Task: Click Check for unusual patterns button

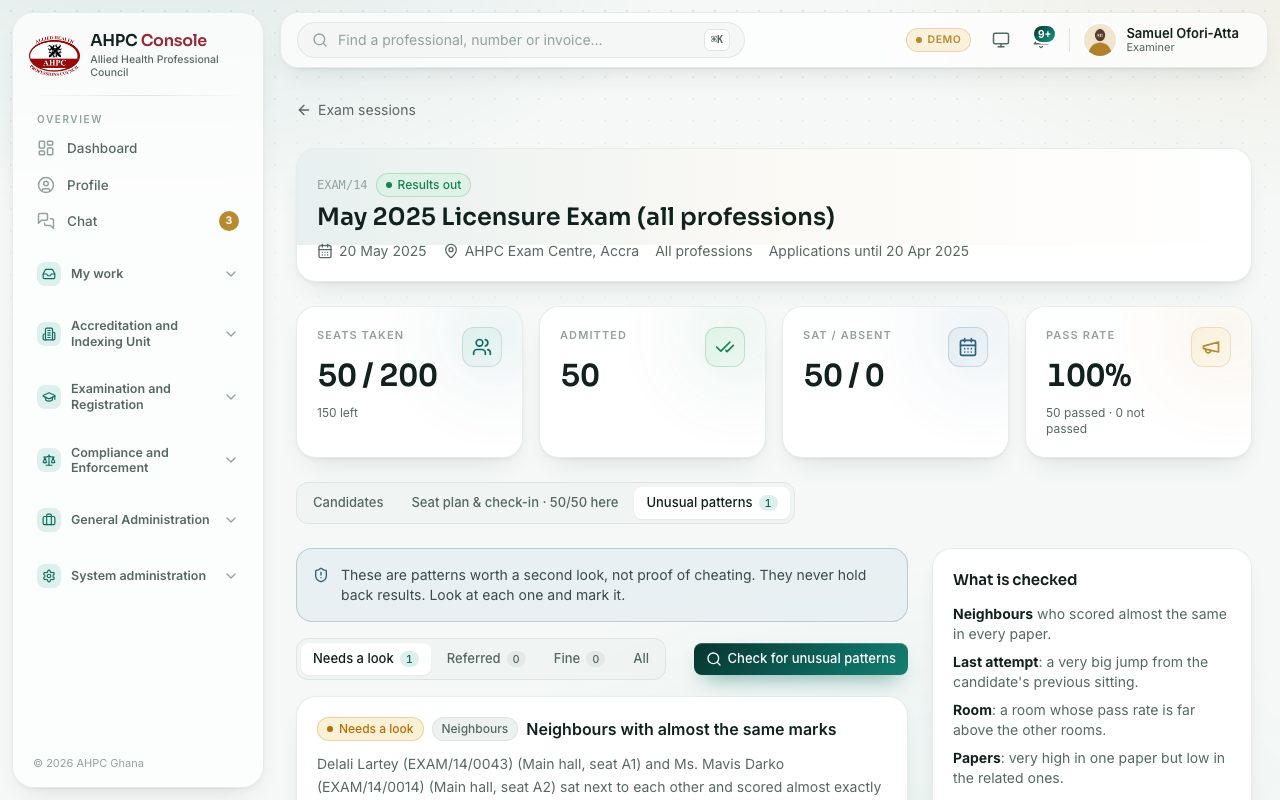Action: coord(801,659)
